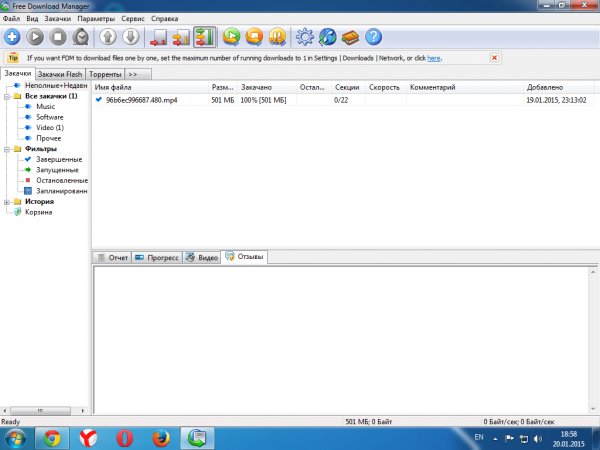Move download up with up arrow icon
Image resolution: width=600 pixels, height=450 pixels.
point(108,37)
